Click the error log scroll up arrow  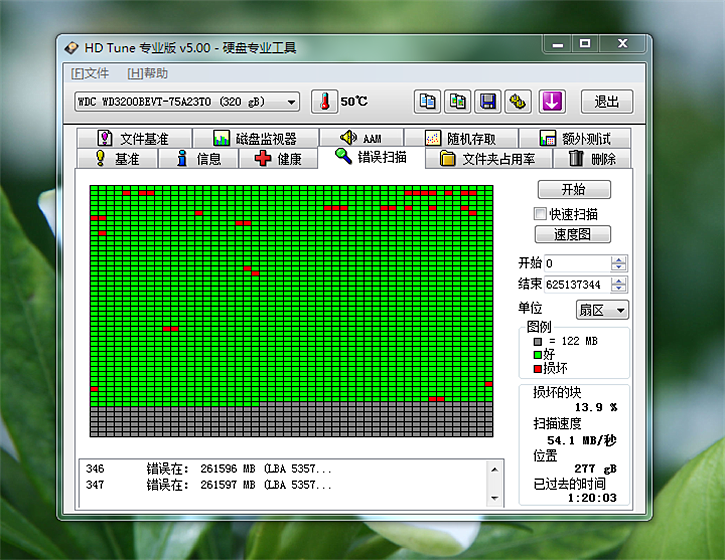click(x=494, y=469)
